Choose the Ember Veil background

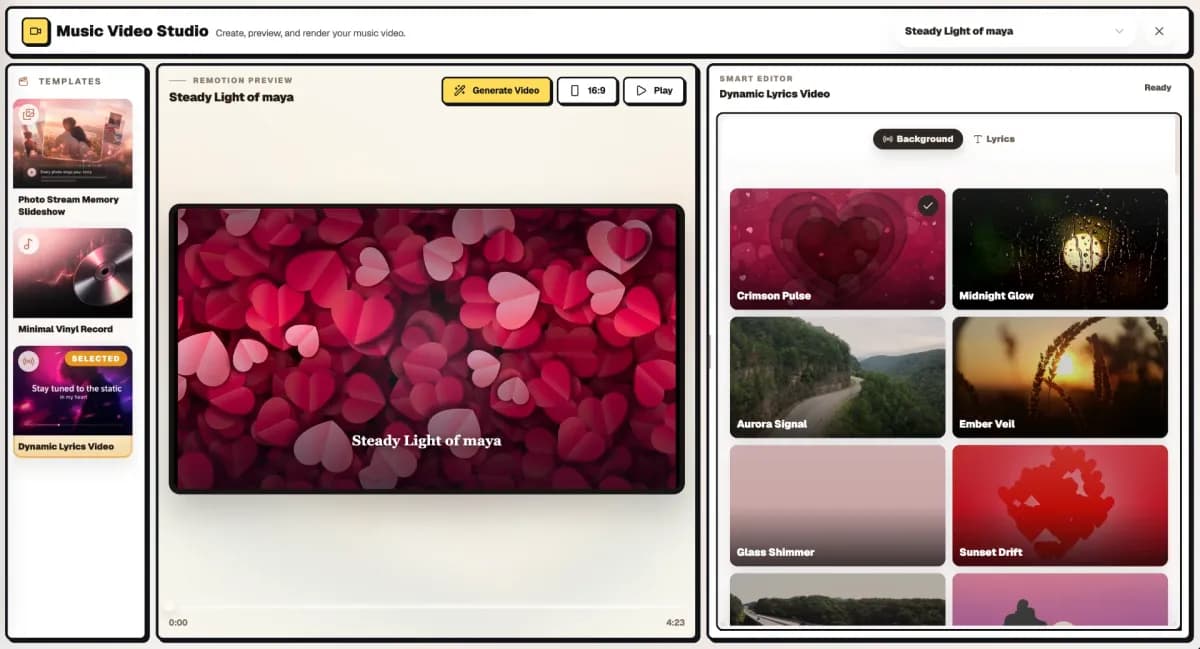click(x=1060, y=377)
